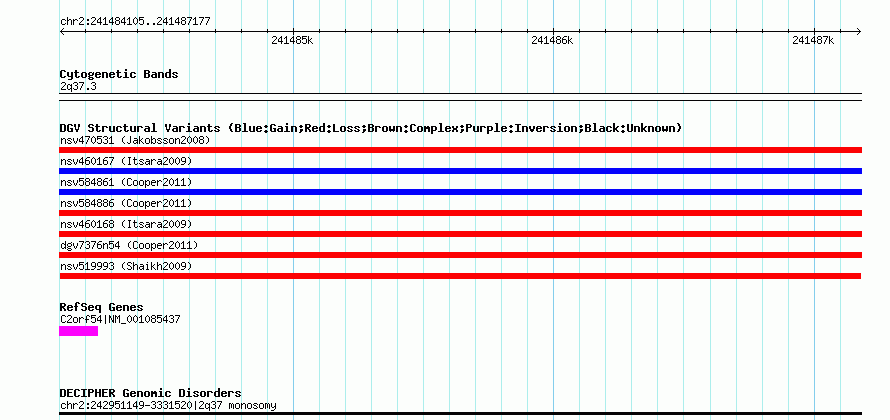The width and height of the screenshot is (890, 420).
Task: Click the nsv584886 (Cooper2011) label
Action: tap(126, 203)
